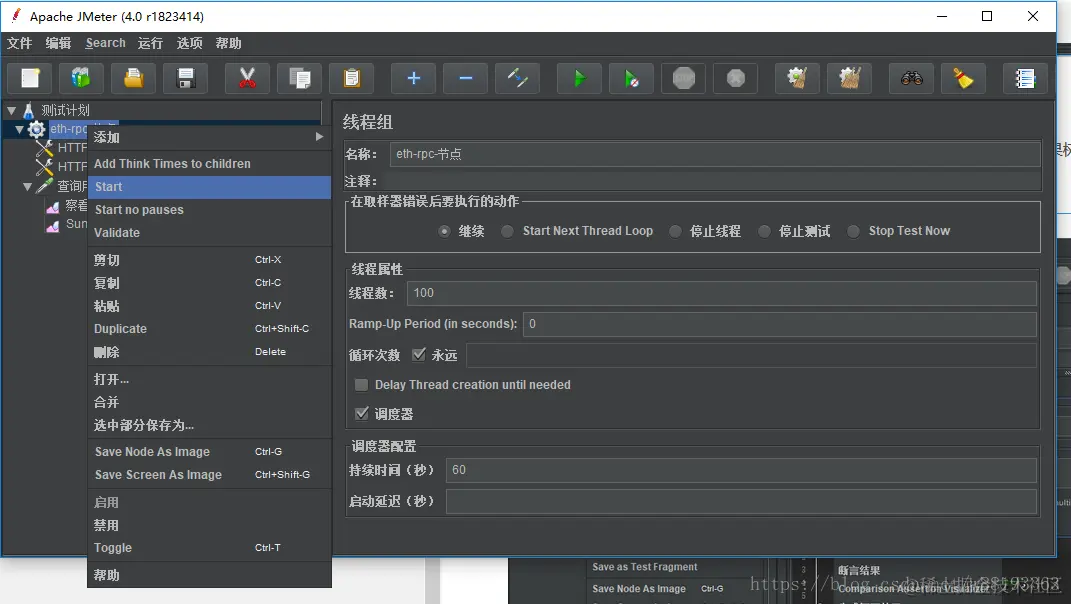Click the 启动延迟 input field
The width and height of the screenshot is (1071, 604).
pos(741,502)
